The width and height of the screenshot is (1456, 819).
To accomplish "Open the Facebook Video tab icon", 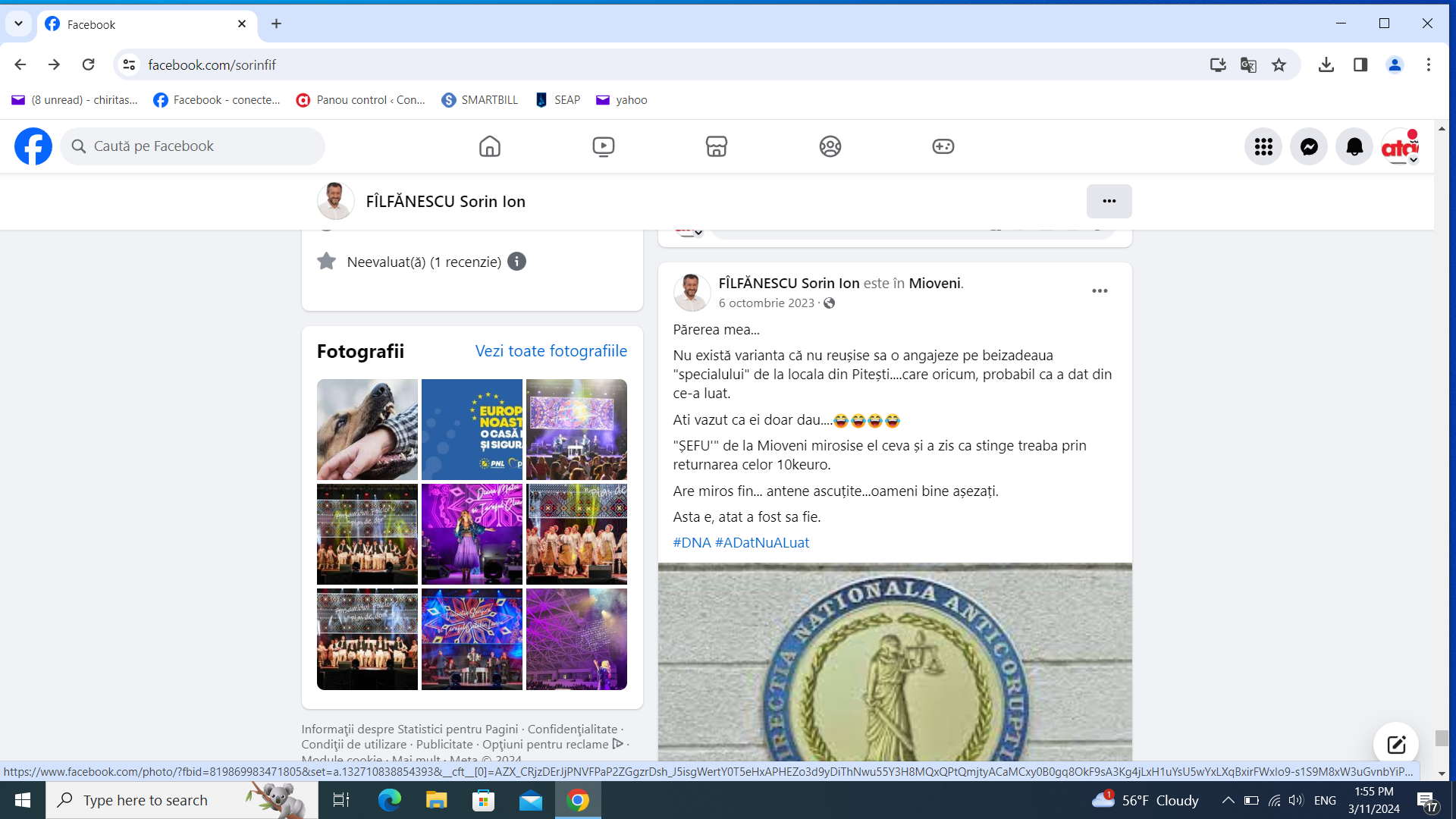I will click(604, 146).
